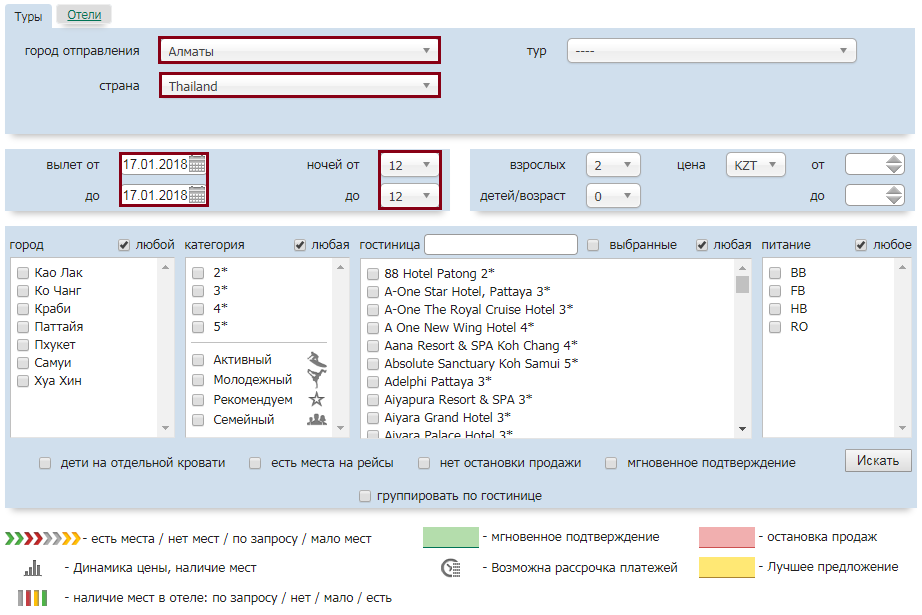Open calendar for departure 'до' date
The height and width of the screenshot is (615, 922).
197,195
